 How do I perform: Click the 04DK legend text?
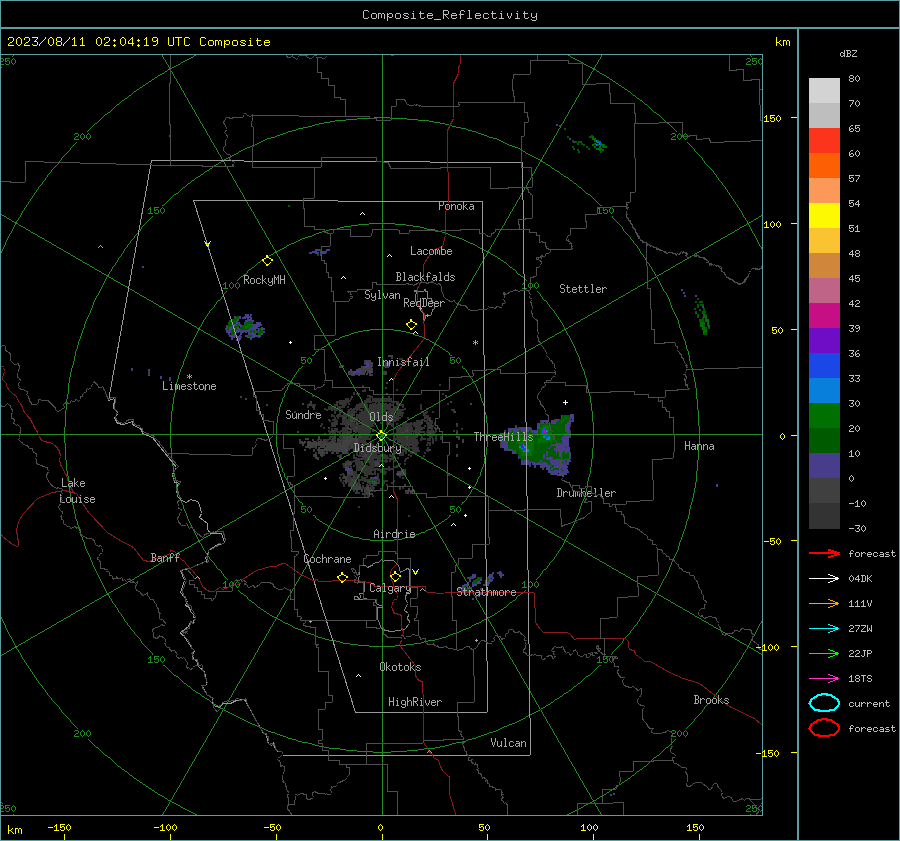click(860, 579)
